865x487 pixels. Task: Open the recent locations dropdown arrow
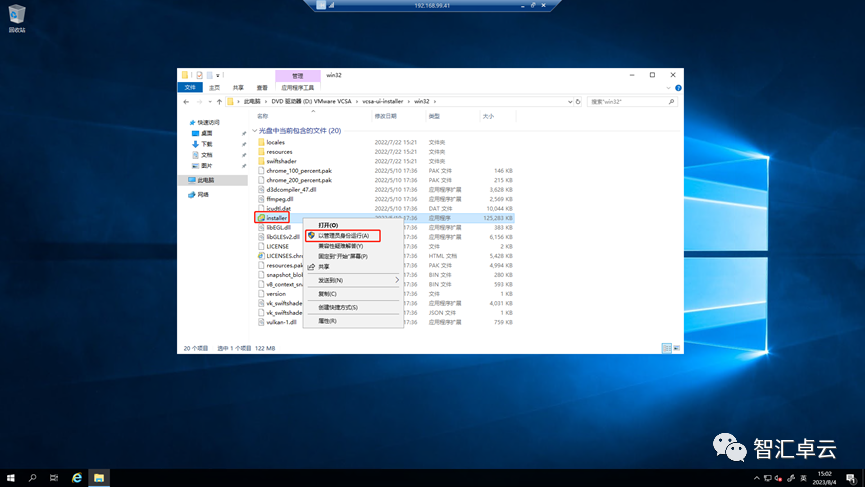(210, 101)
